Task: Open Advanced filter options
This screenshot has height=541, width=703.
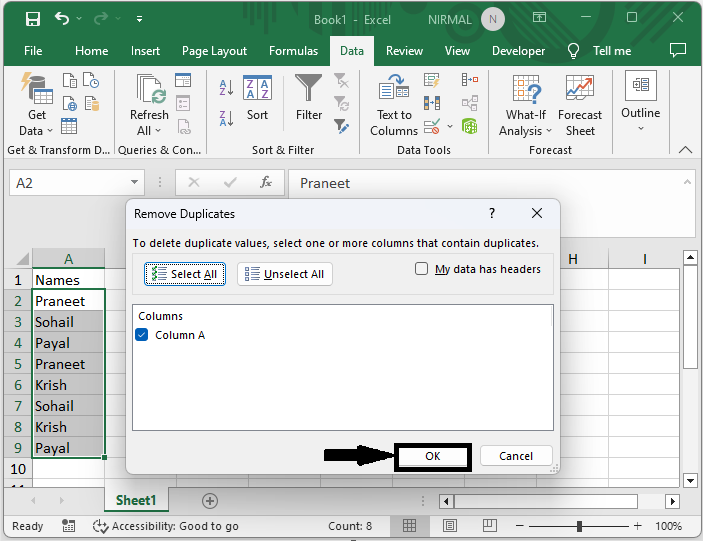Action: point(341,126)
